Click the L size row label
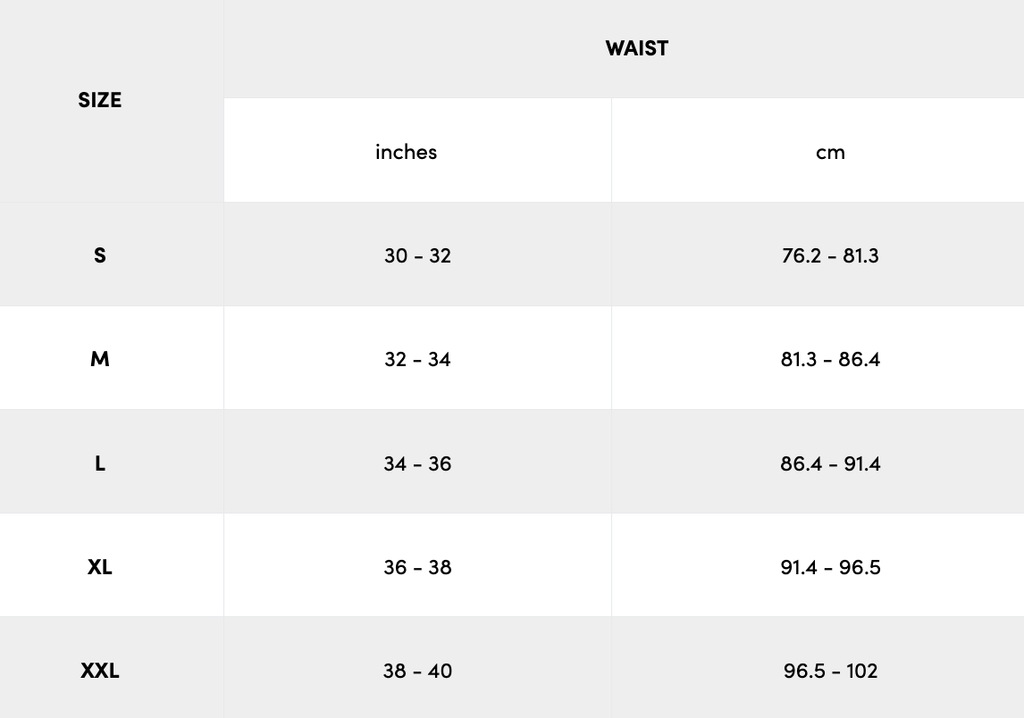Viewport: 1024px width, 718px height. point(99,463)
